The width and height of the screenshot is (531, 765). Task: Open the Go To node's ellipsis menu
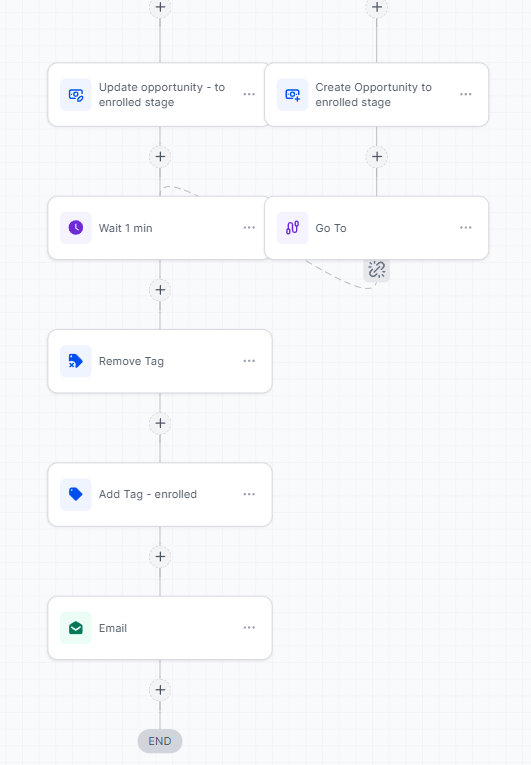pos(466,227)
